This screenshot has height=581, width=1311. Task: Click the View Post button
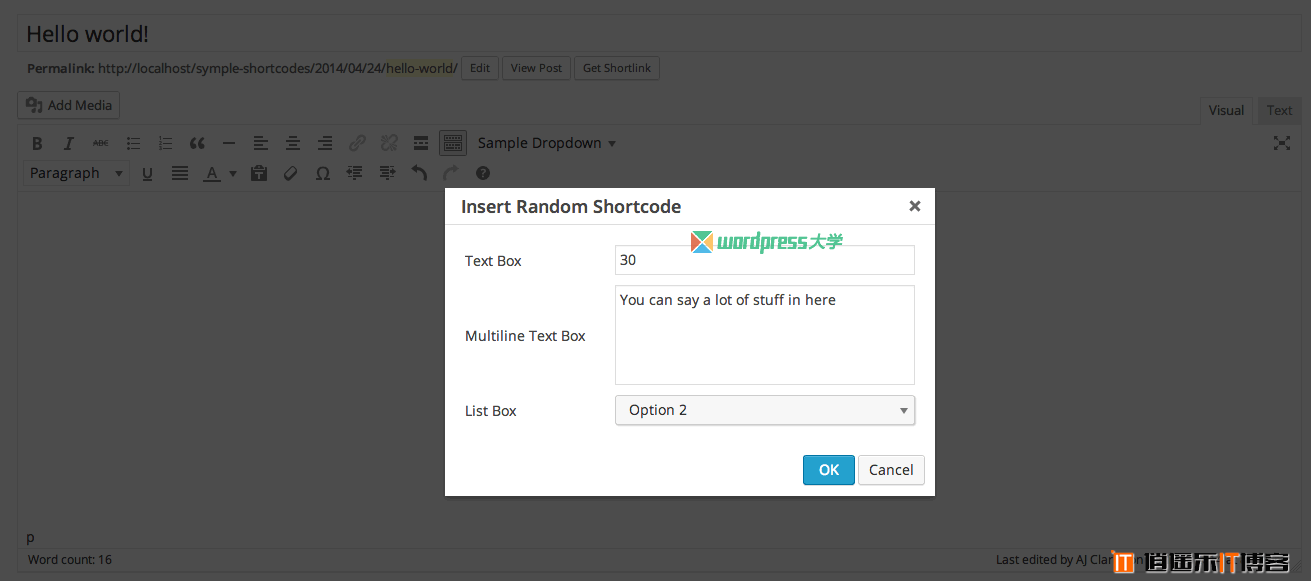(x=536, y=68)
